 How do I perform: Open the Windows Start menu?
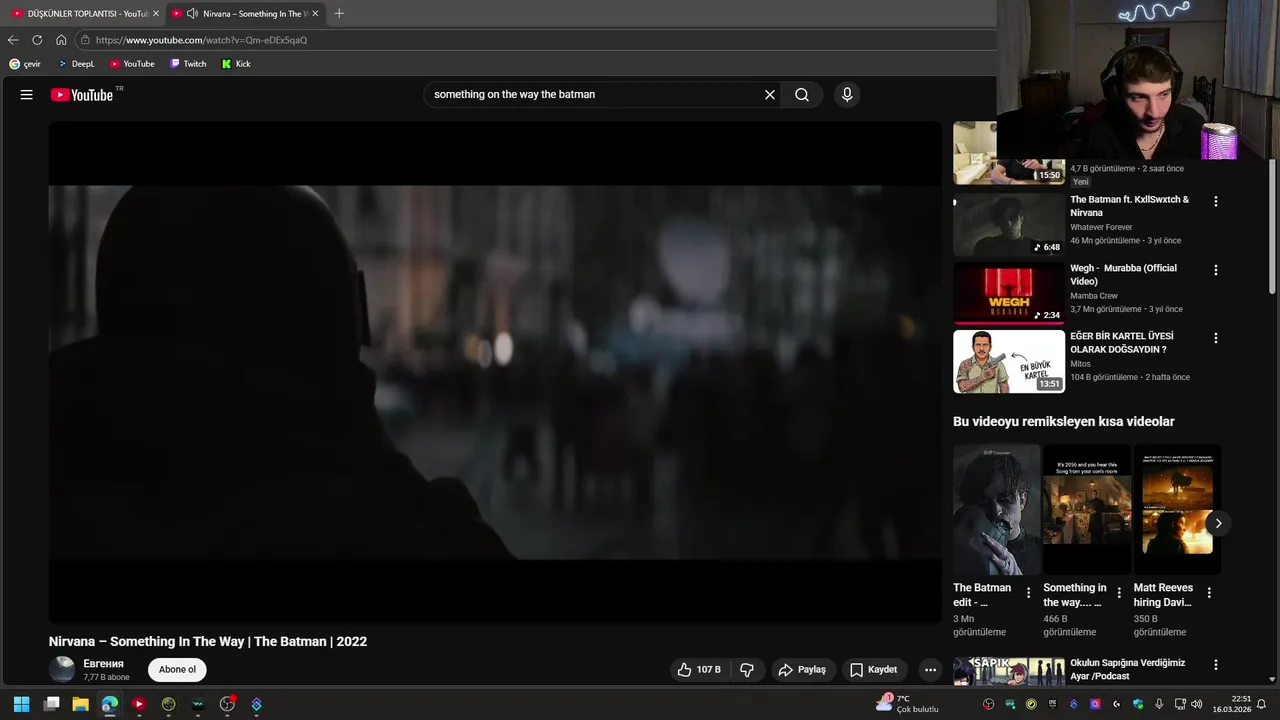click(x=21, y=704)
